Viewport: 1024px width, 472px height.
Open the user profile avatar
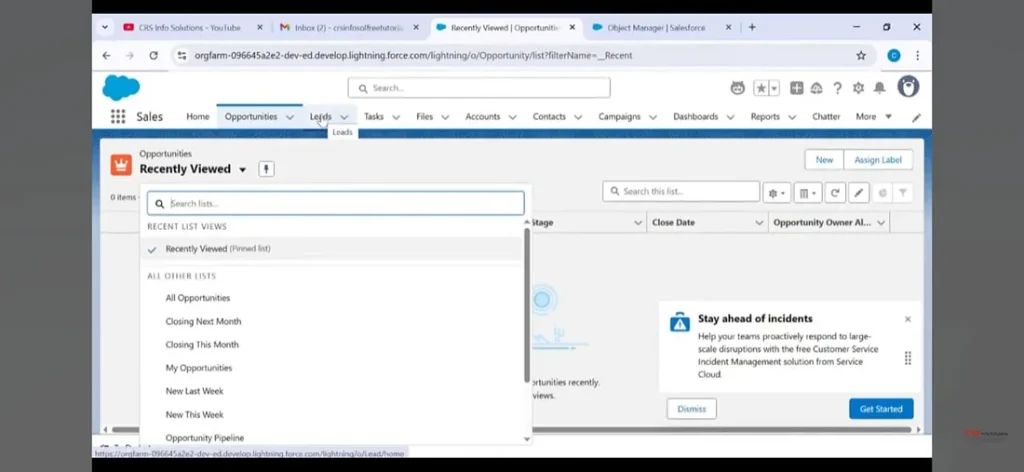pyautogui.click(x=908, y=87)
